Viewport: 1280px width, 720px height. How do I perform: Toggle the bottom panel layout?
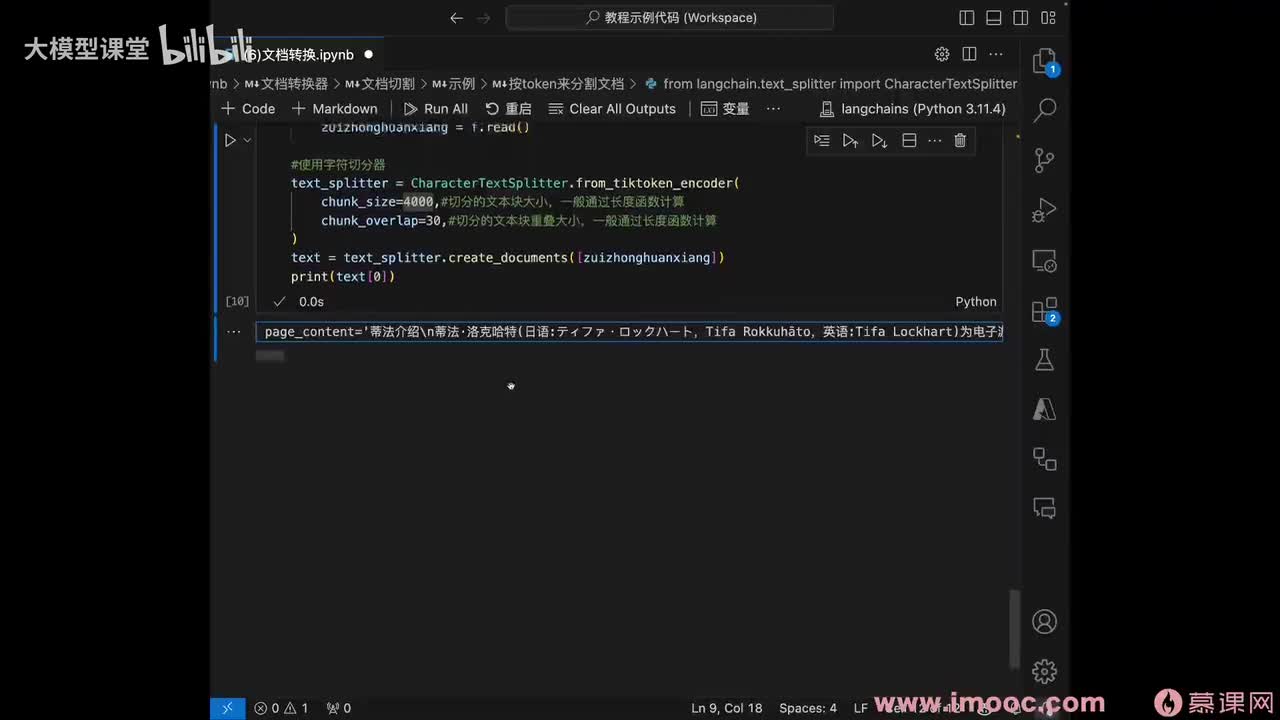tap(993, 17)
